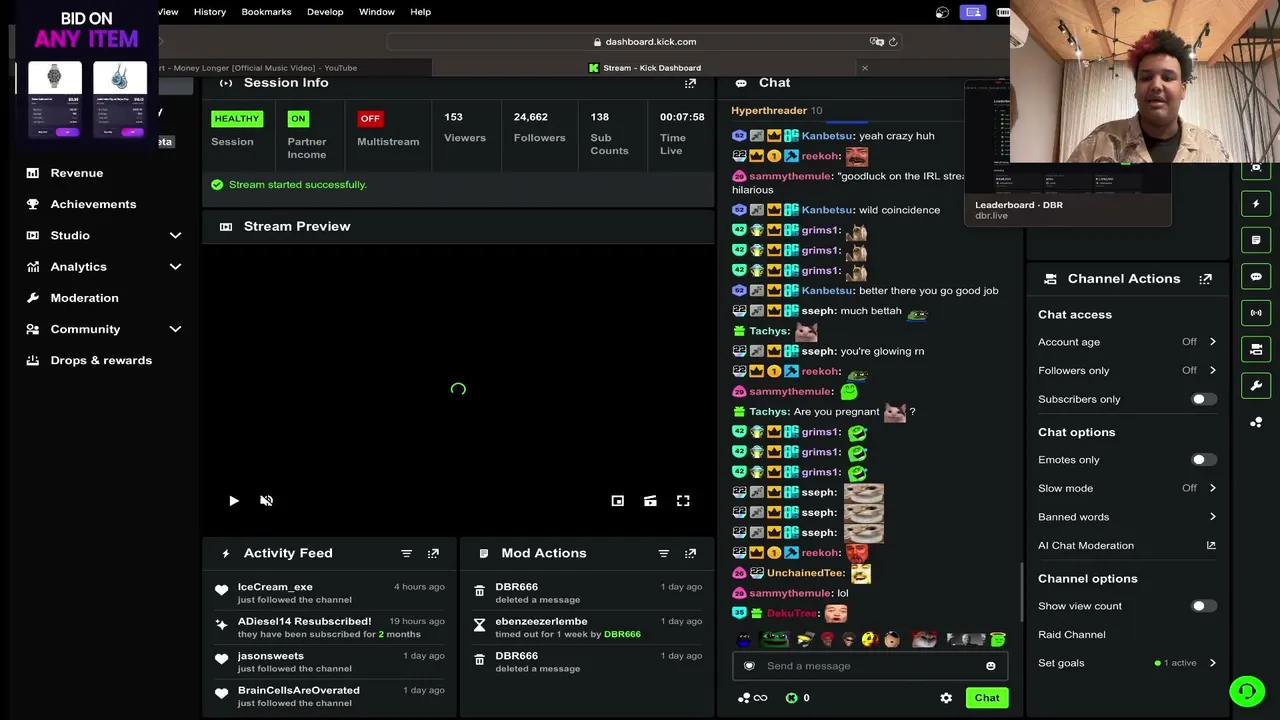Click the lightning bolt icon in right sidebar
The height and width of the screenshot is (720, 1280).
click(x=1256, y=204)
